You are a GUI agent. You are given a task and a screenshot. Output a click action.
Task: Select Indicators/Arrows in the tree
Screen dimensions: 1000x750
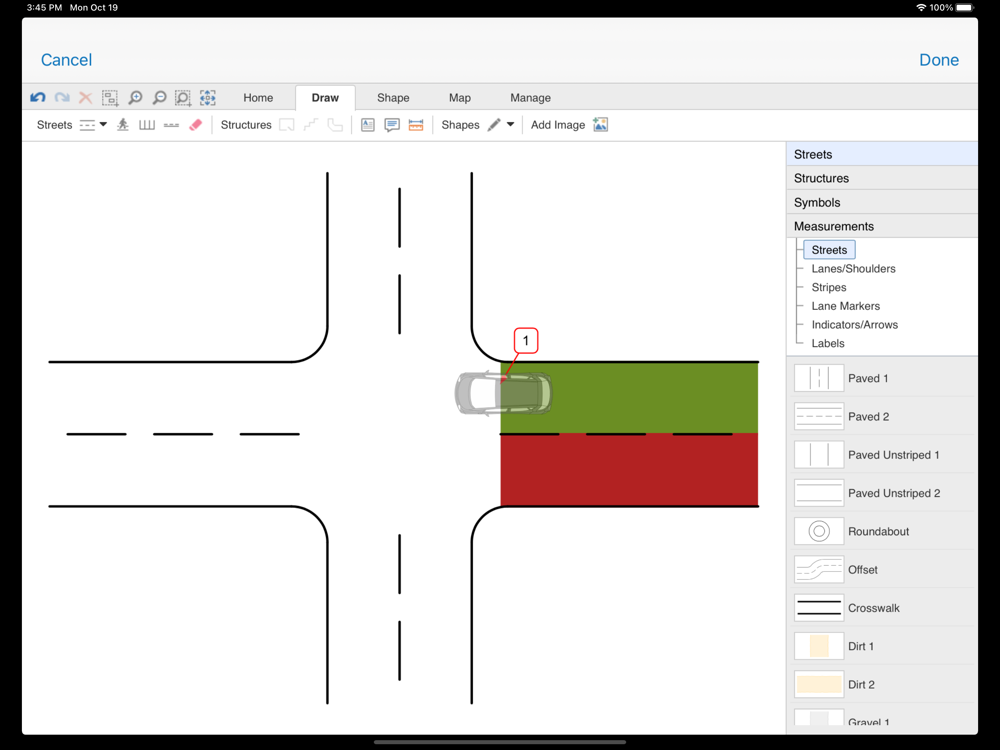pos(855,325)
